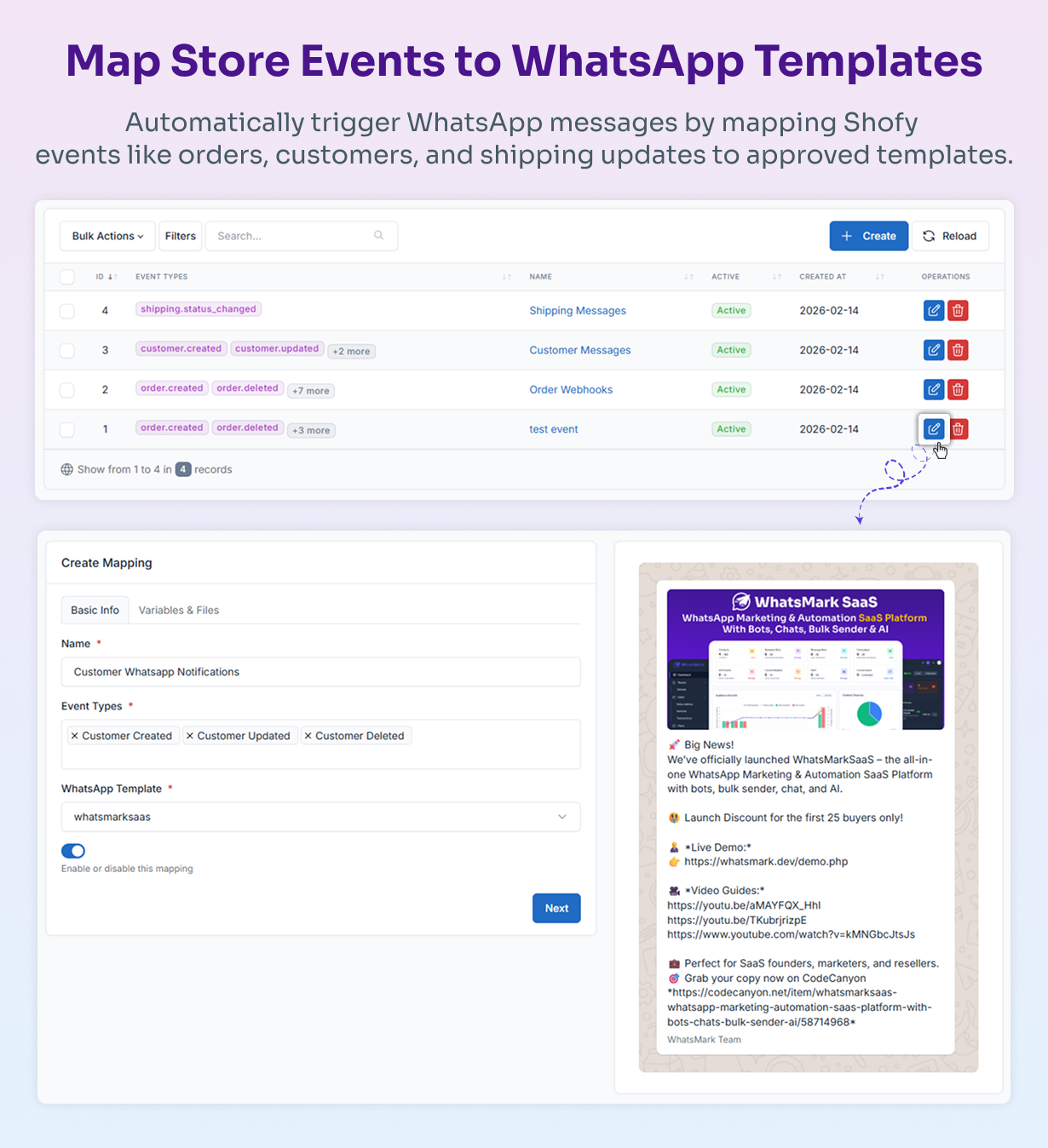The image size is (1048, 1148).
Task: Open the edit icon on test event row
Action: tap(933, 428)
